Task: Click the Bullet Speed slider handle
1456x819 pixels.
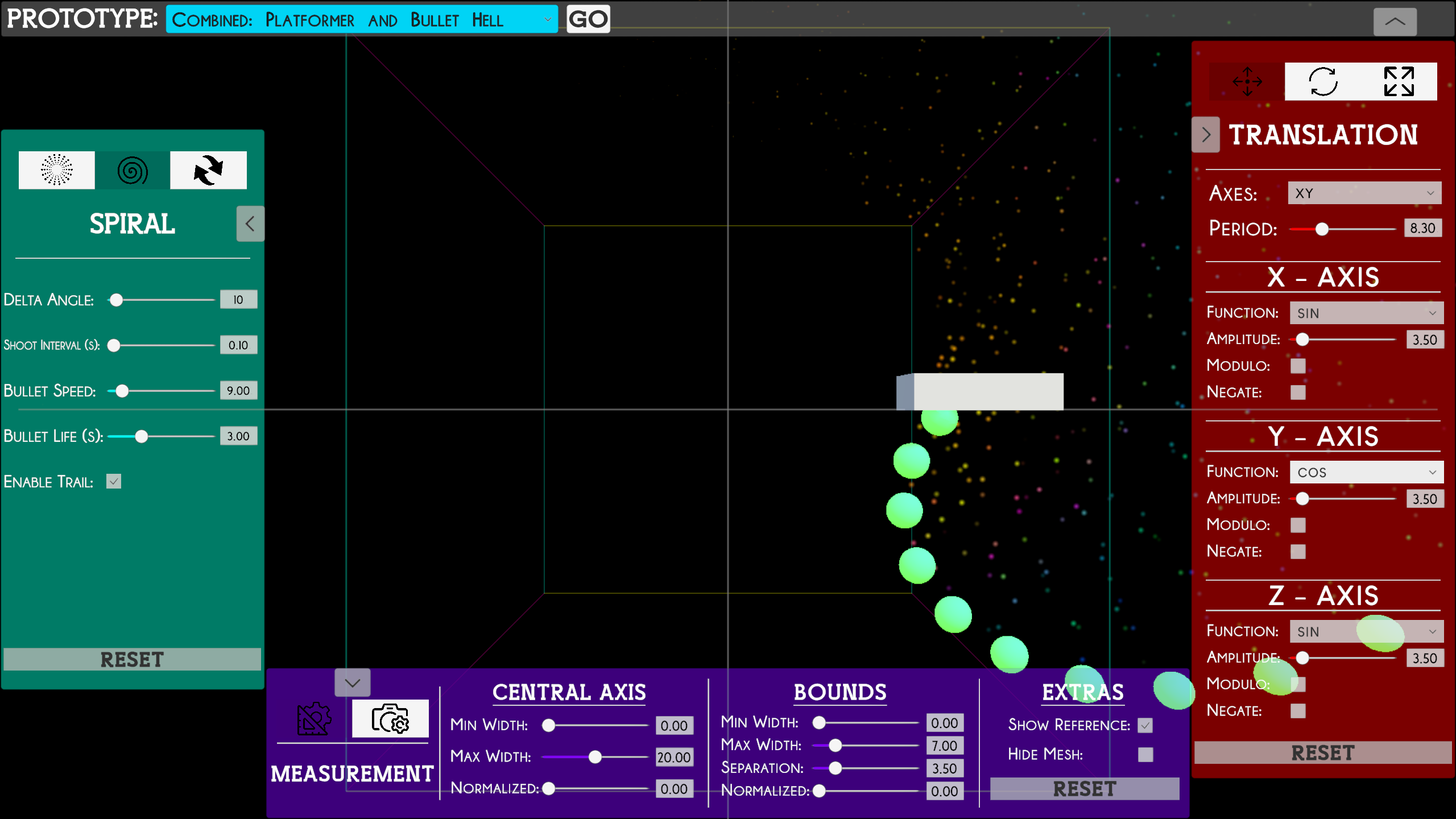Action: (122, 391)
